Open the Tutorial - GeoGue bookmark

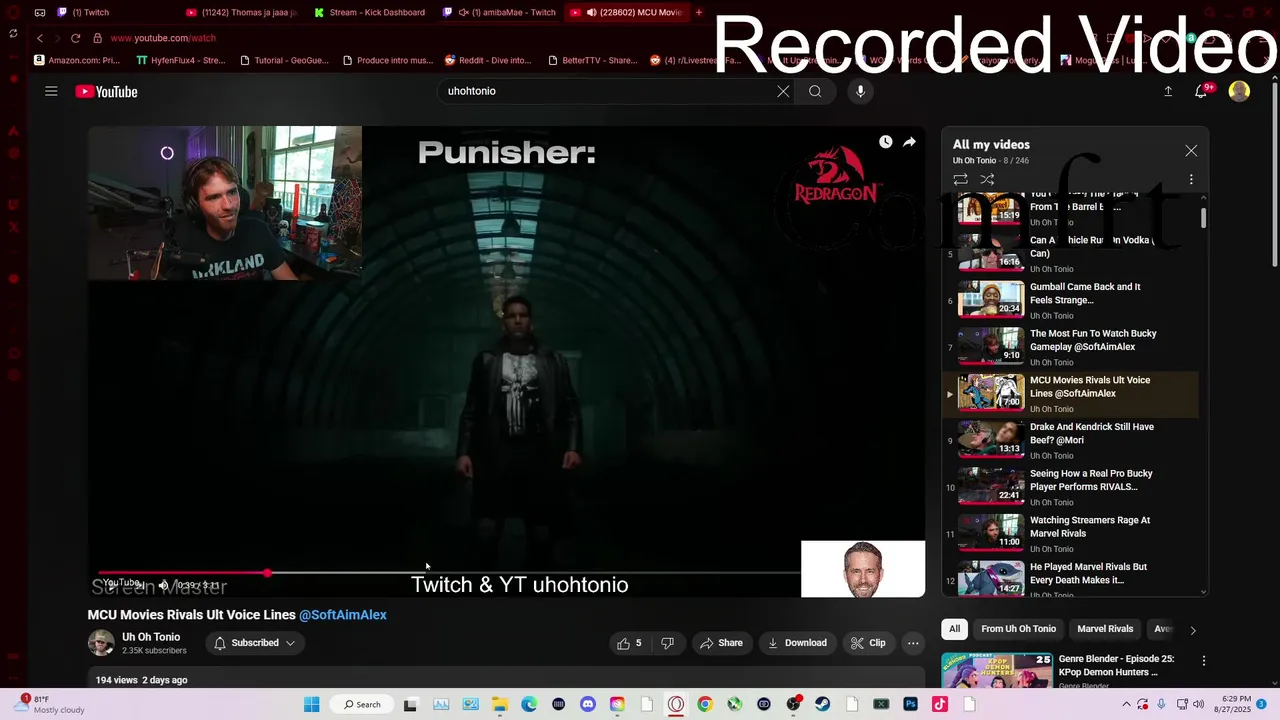283,60
